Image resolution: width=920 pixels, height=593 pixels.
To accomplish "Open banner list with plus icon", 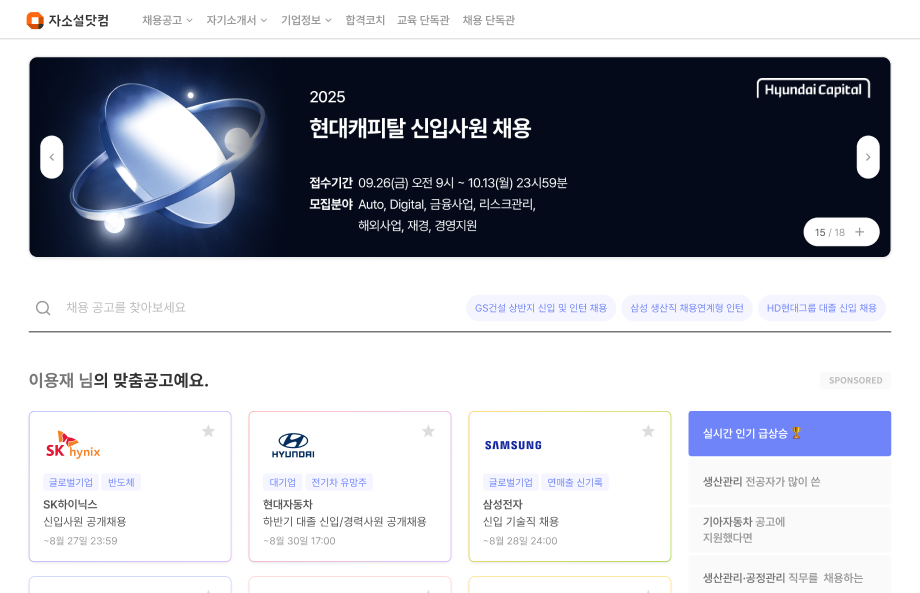I will point(859,232).
